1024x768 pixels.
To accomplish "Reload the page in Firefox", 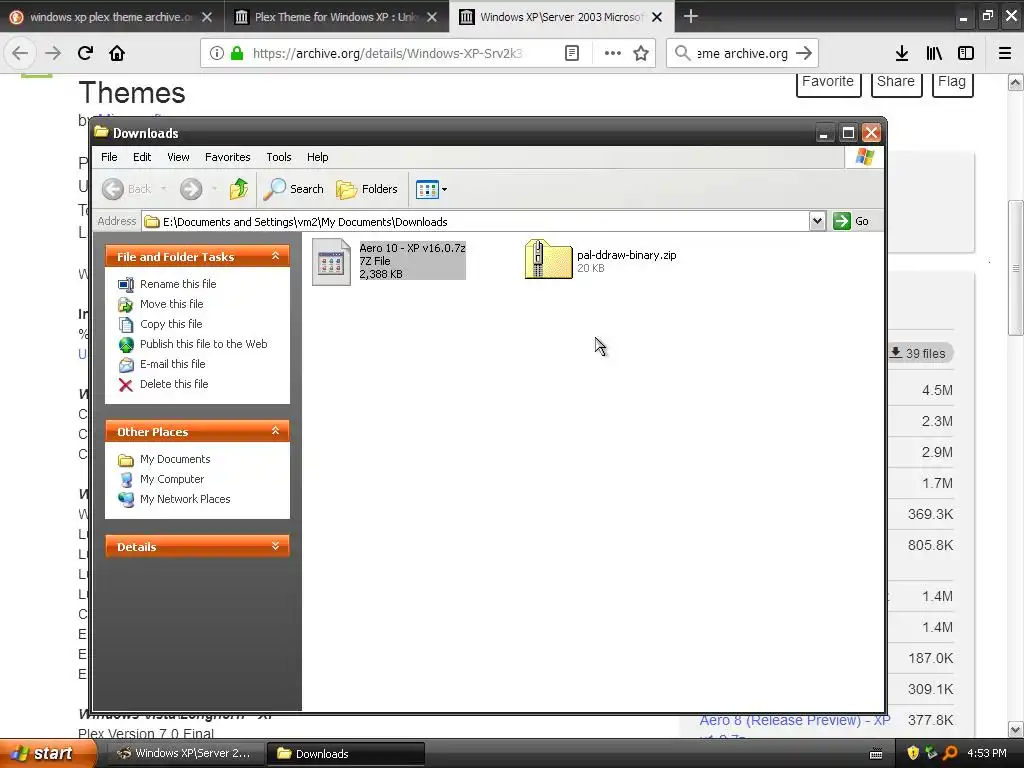I will [85, 53].
